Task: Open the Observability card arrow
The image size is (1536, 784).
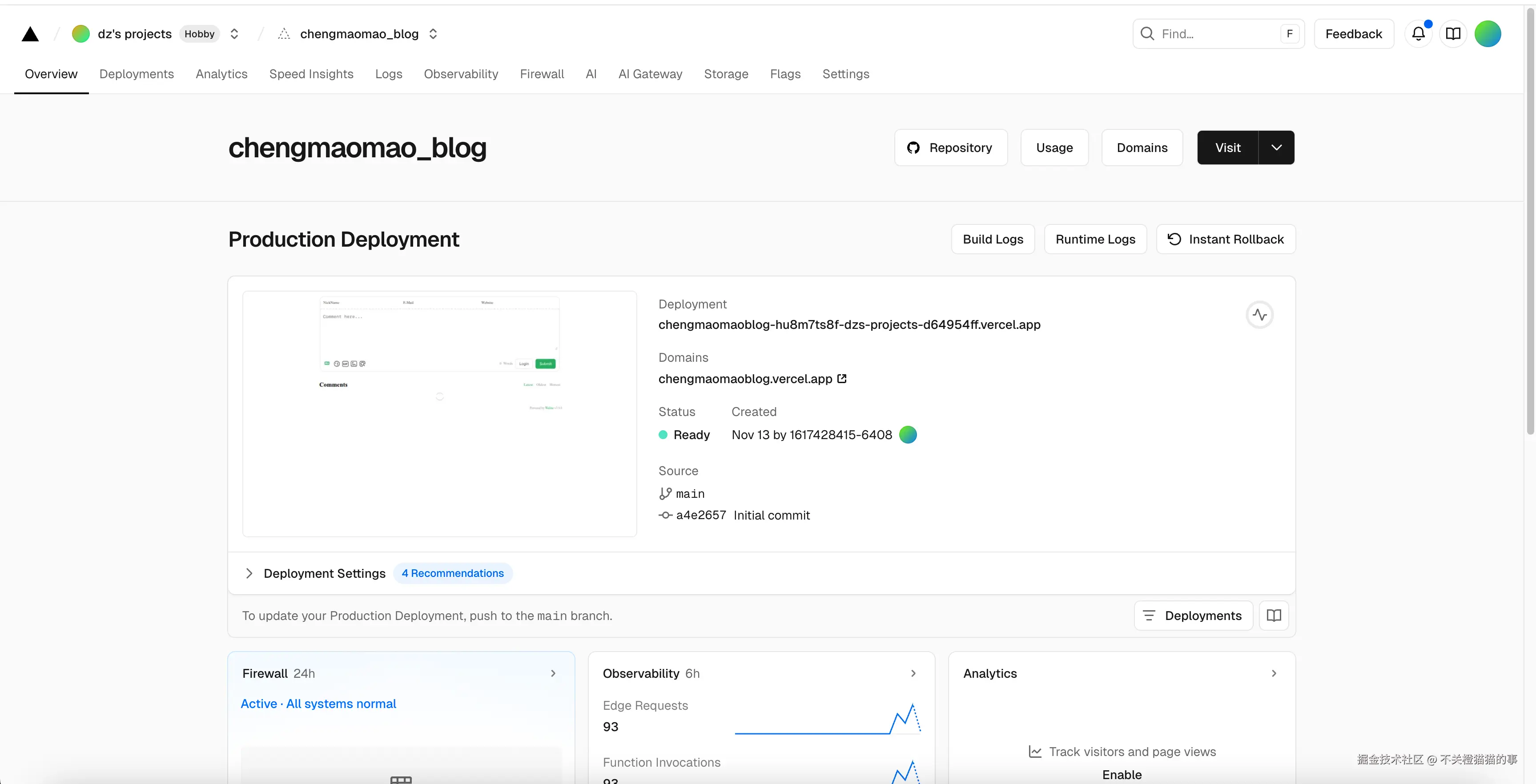Action: pos(913,673)
